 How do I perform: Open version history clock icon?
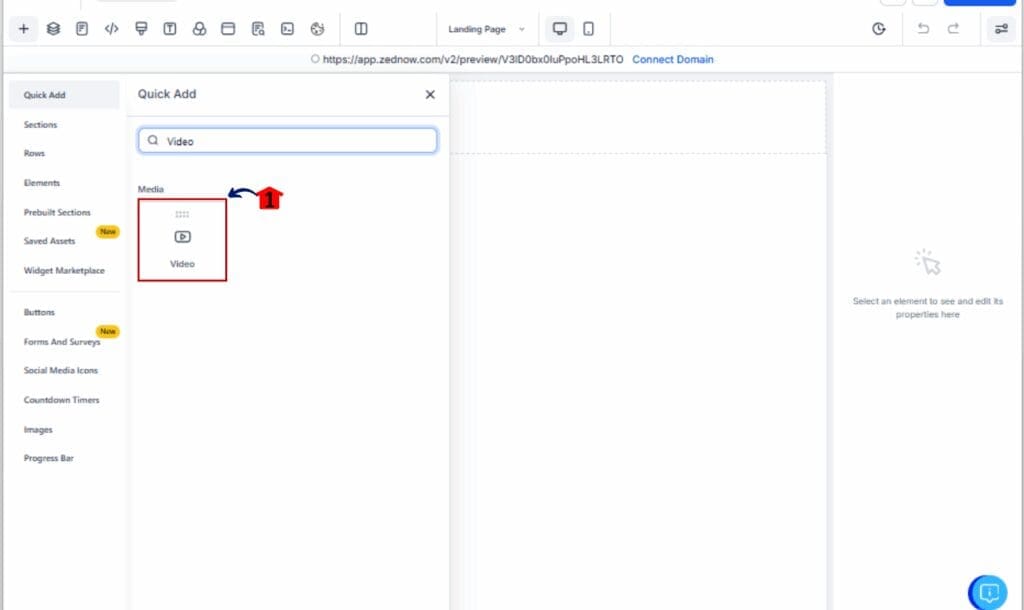pyautogui.click(x=879, y=29)
